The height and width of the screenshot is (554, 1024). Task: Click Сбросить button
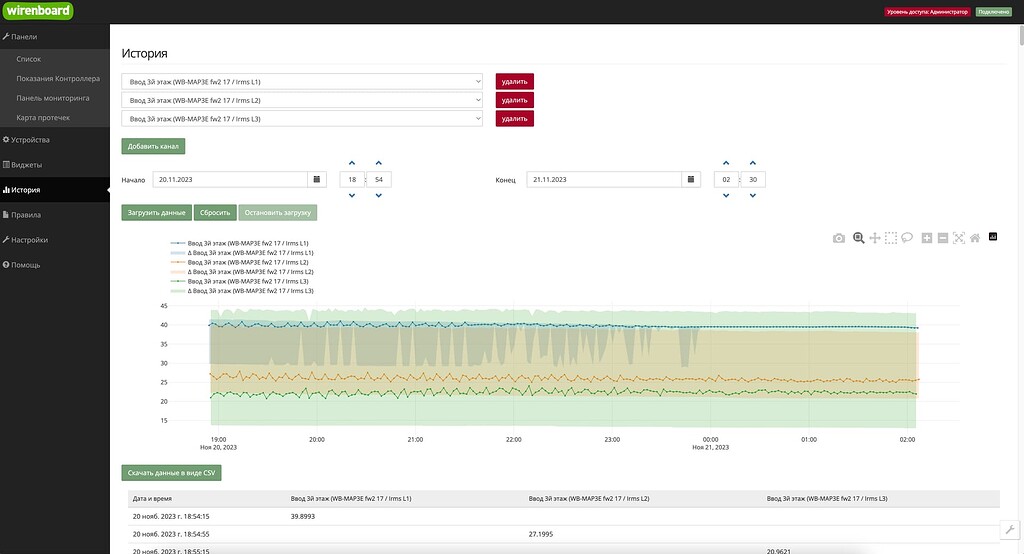click(x=215, y=212)
